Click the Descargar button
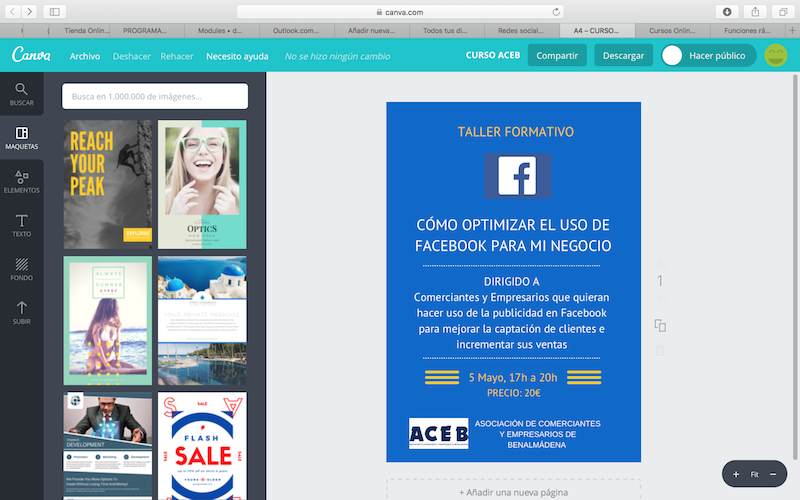The width and height of the screenshot is (800, 500). coord(623,55)
